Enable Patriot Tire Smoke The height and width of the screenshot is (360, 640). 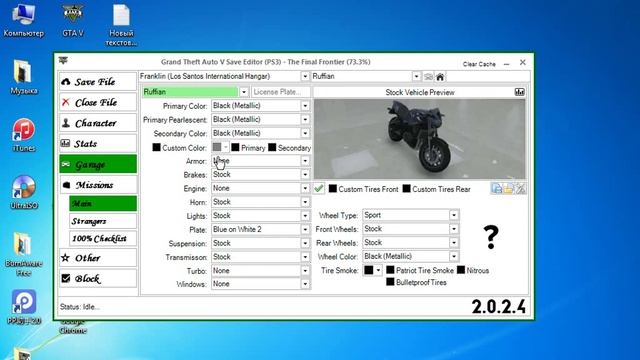(x=390, y=270)
